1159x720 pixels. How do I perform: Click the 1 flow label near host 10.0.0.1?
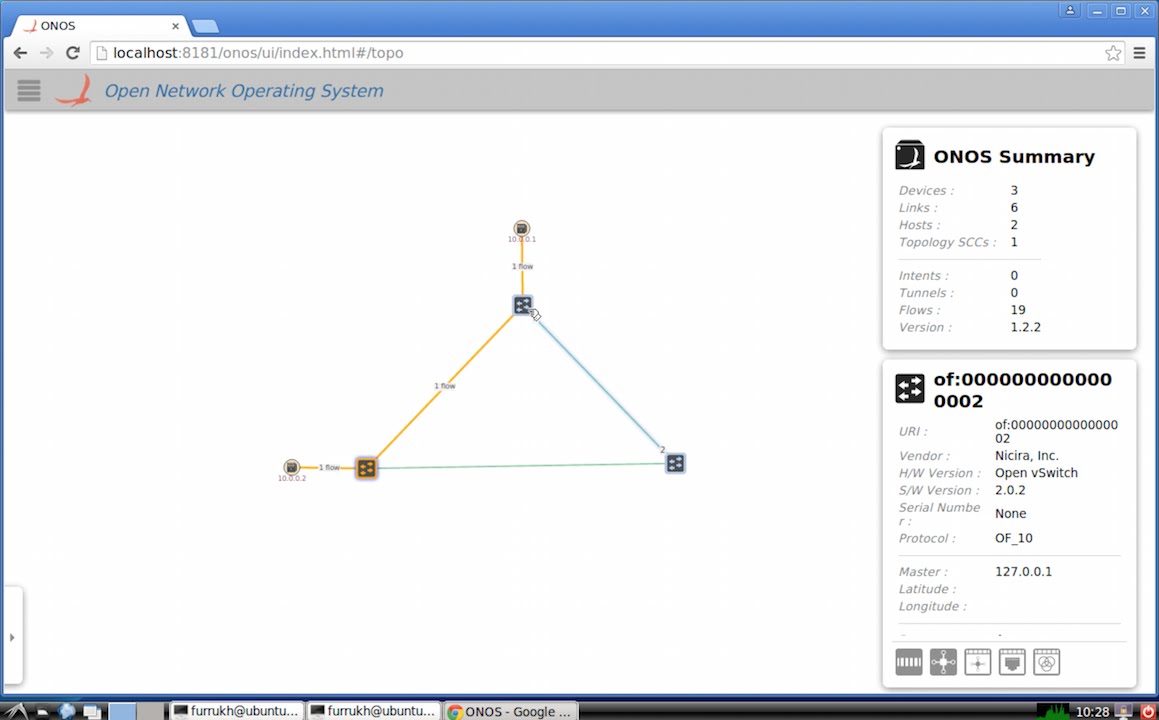[523, 266]
